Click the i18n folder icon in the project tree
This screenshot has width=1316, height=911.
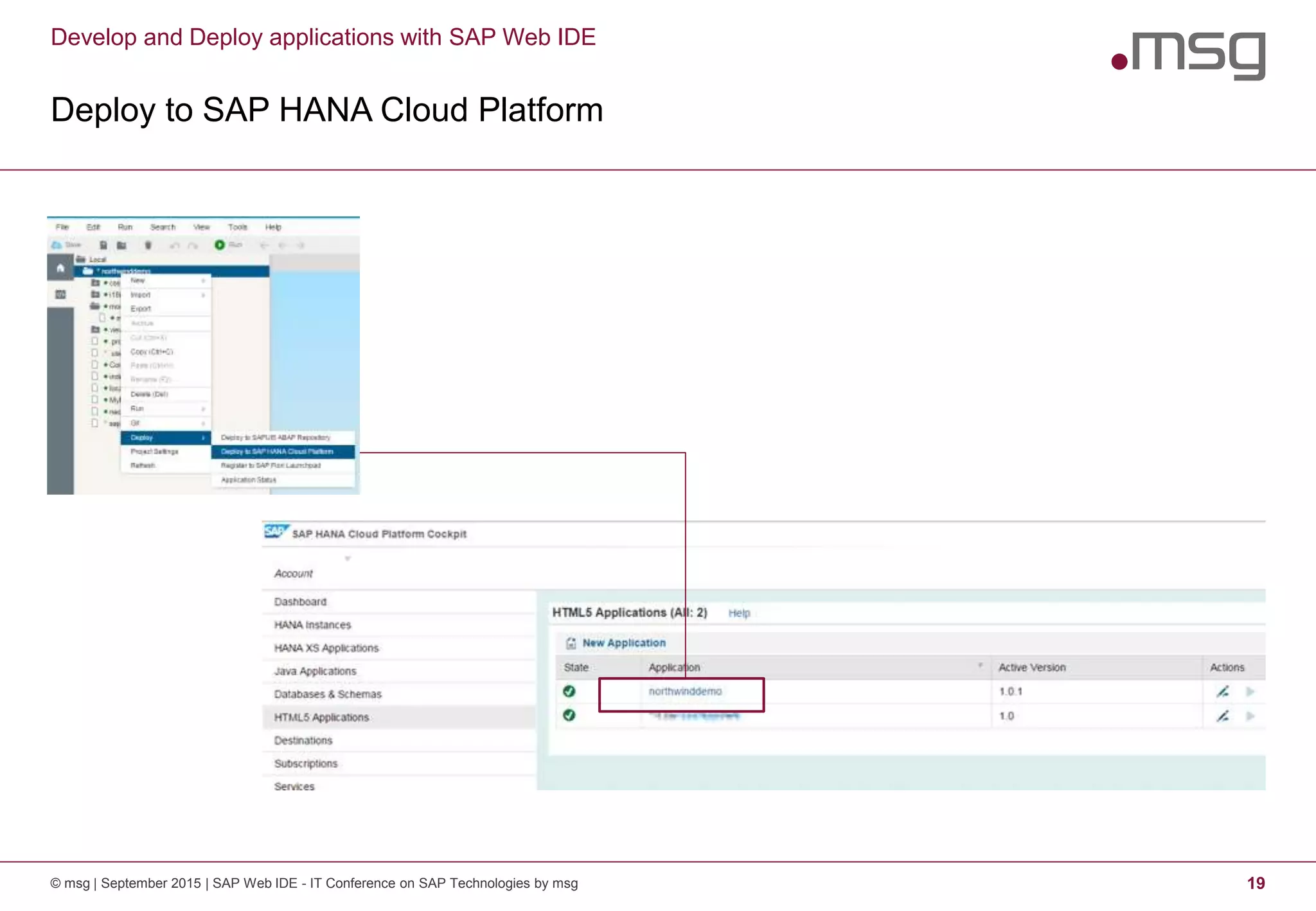tap(96, 294)
